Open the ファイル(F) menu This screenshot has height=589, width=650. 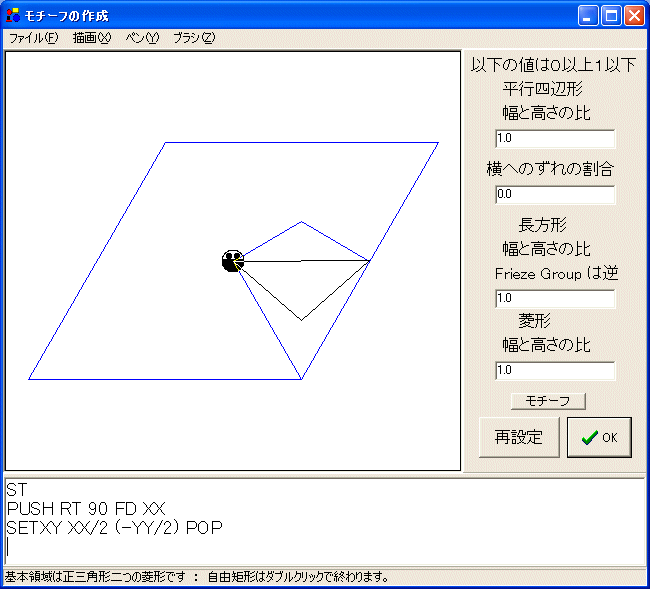pyautogui.click(x=34, y=38)
